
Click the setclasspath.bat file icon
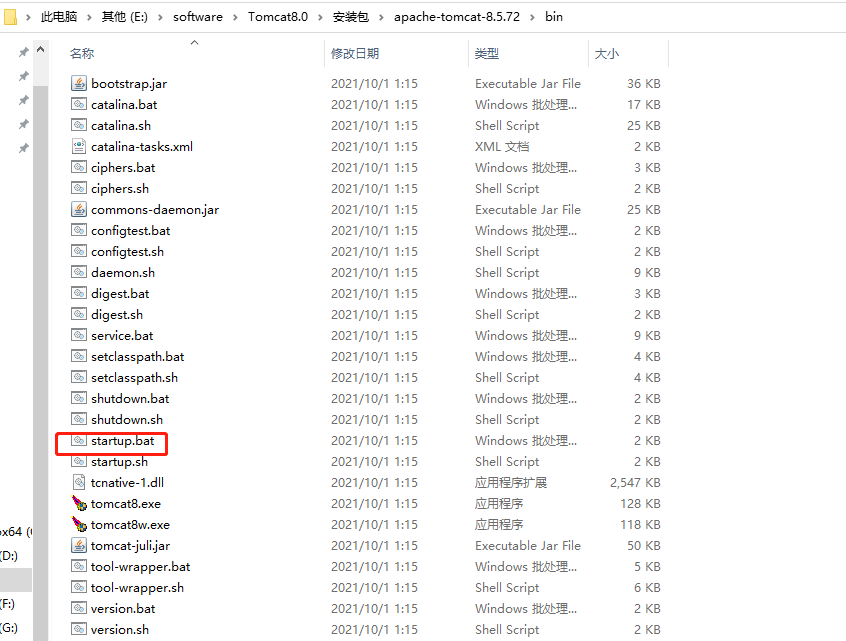pyautogui.click(x=79, y=356)
